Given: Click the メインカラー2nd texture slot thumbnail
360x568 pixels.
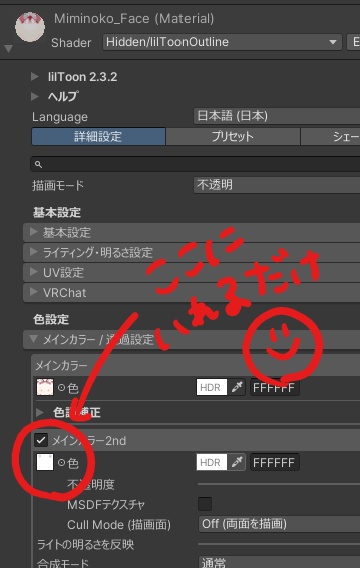Looking at the screenshot, I should pyautogui.click(x=45, y=462).
